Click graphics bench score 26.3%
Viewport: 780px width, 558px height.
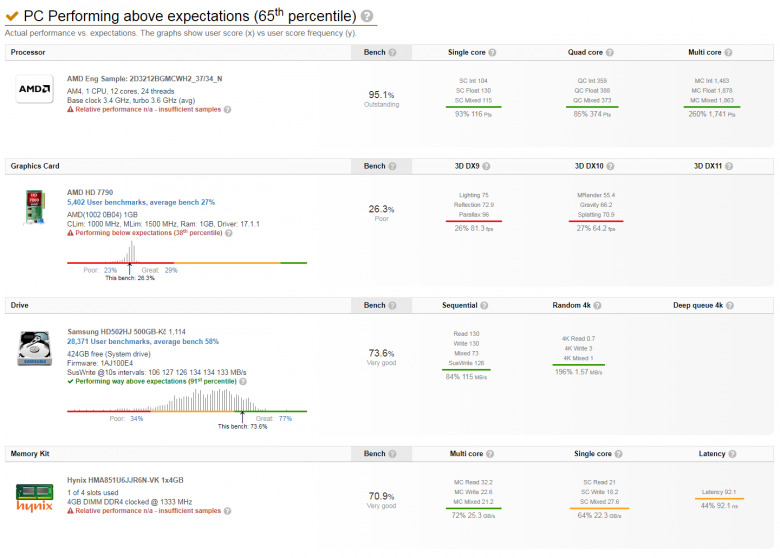382,209
